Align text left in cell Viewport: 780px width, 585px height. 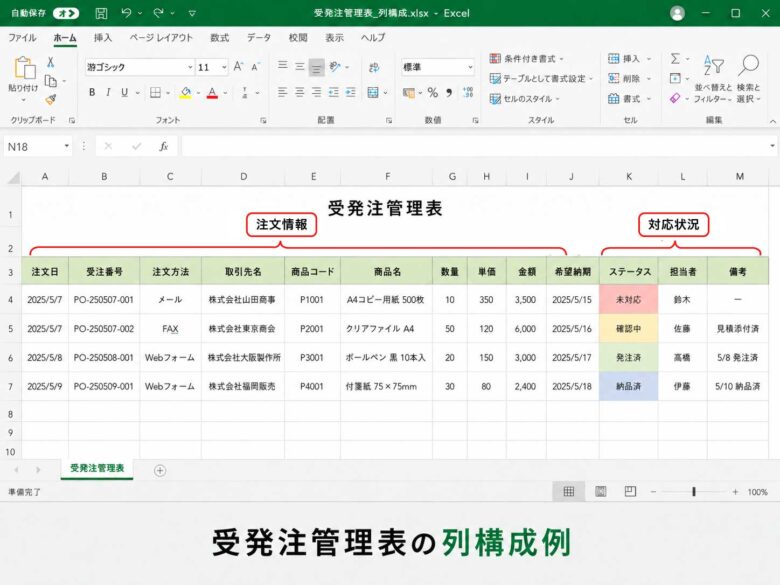tap(283, 93)
